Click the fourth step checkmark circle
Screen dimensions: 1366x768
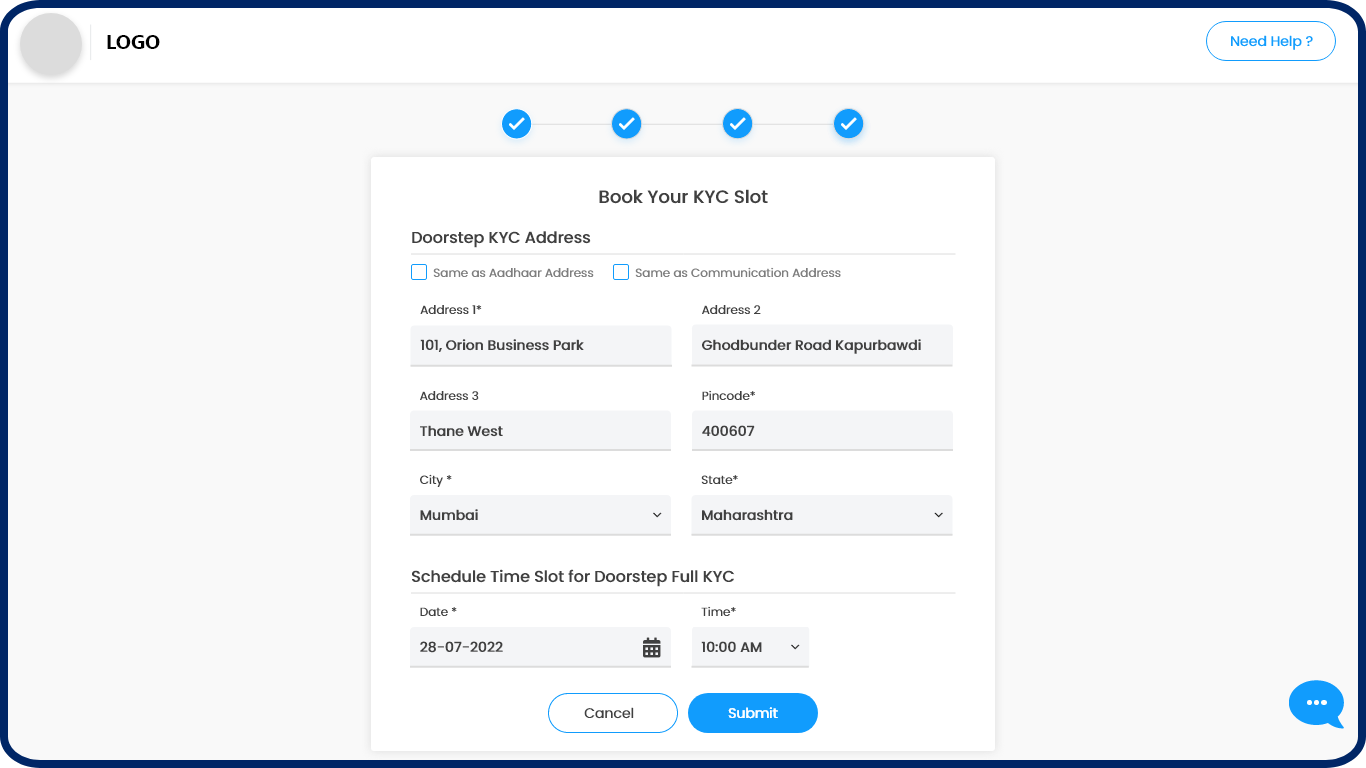click(848, 124)
